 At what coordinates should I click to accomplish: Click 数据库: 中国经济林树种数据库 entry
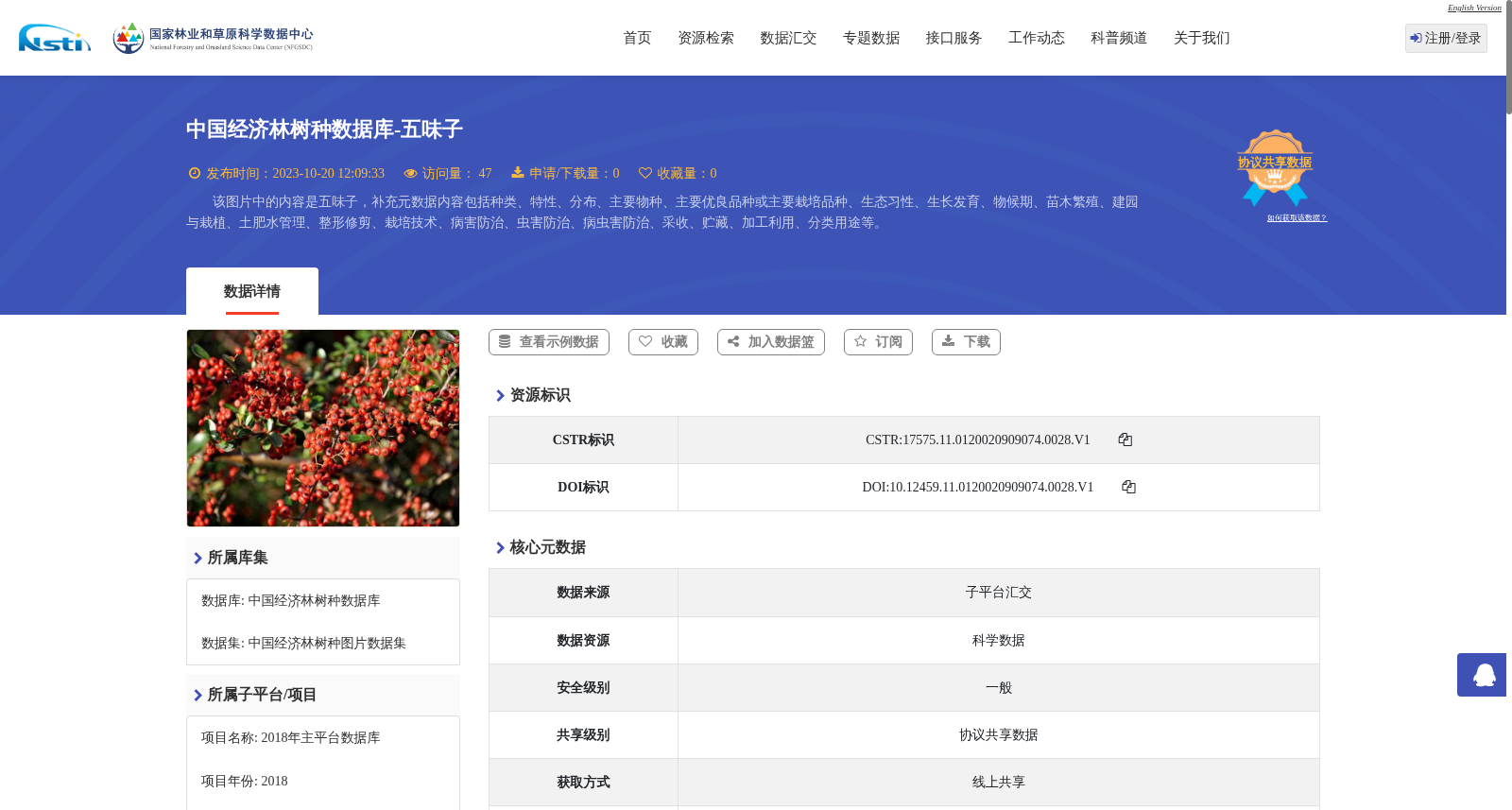tap(291, 601)
